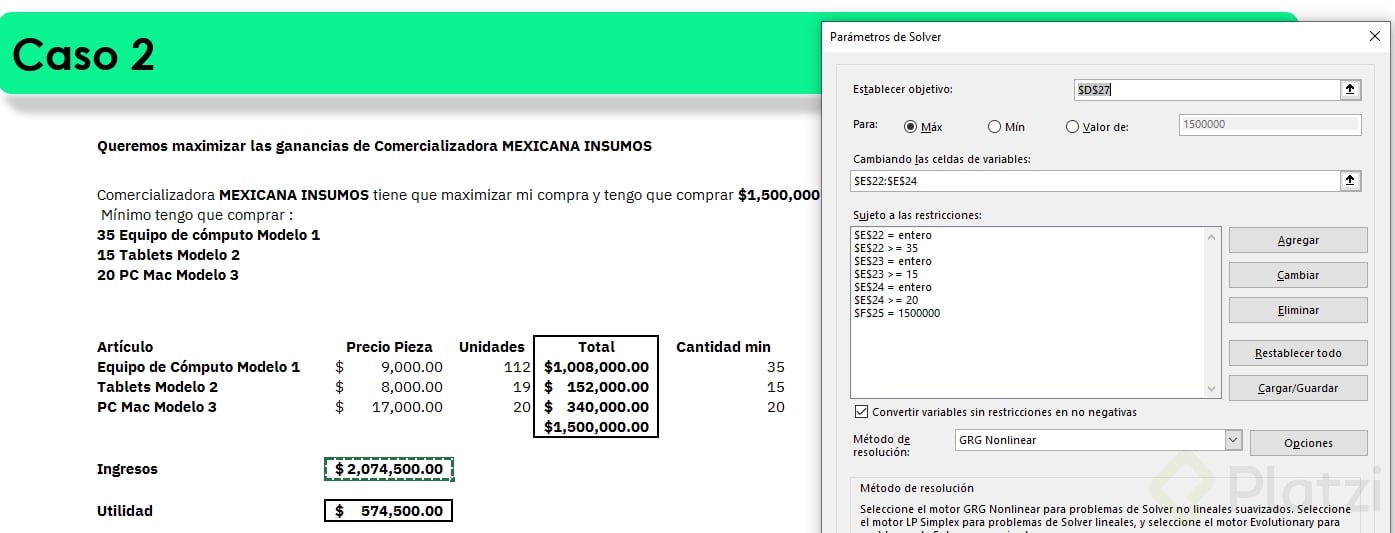Screen dimensions: 1395x533
Task: Click the Ingresos label
Action: point(127,469)
